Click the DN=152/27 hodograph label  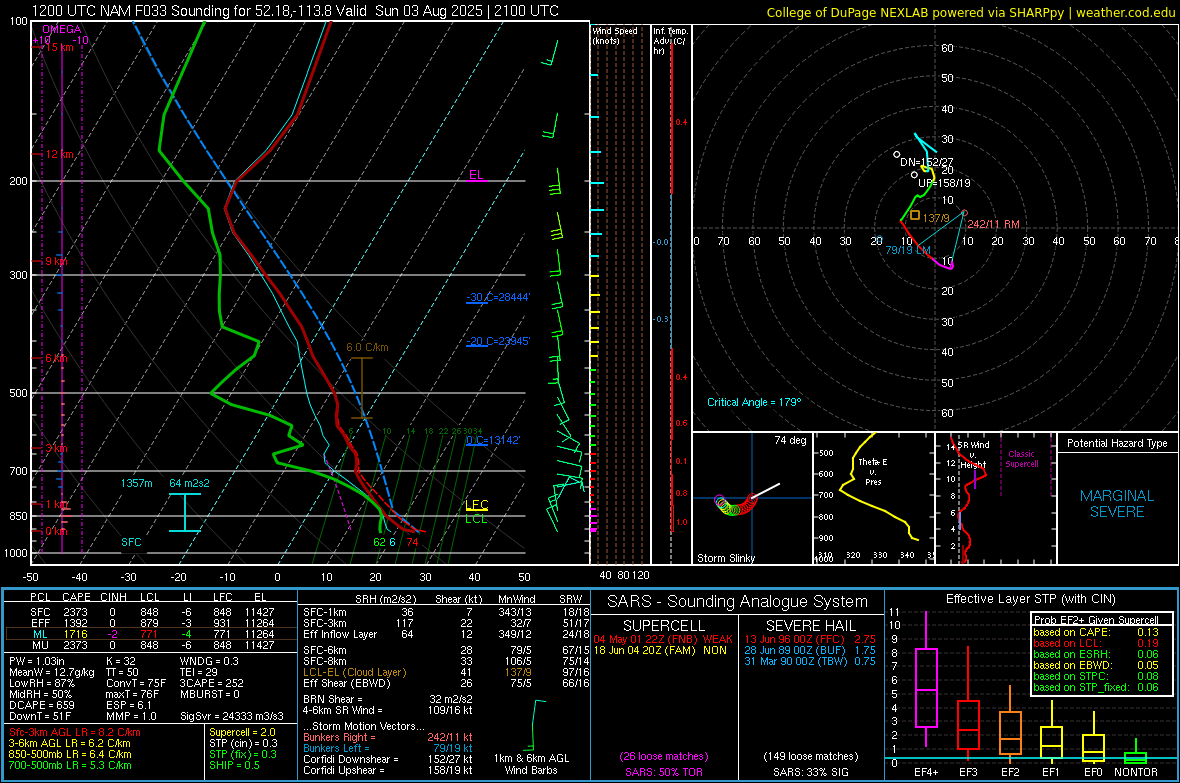coord(926,162)
